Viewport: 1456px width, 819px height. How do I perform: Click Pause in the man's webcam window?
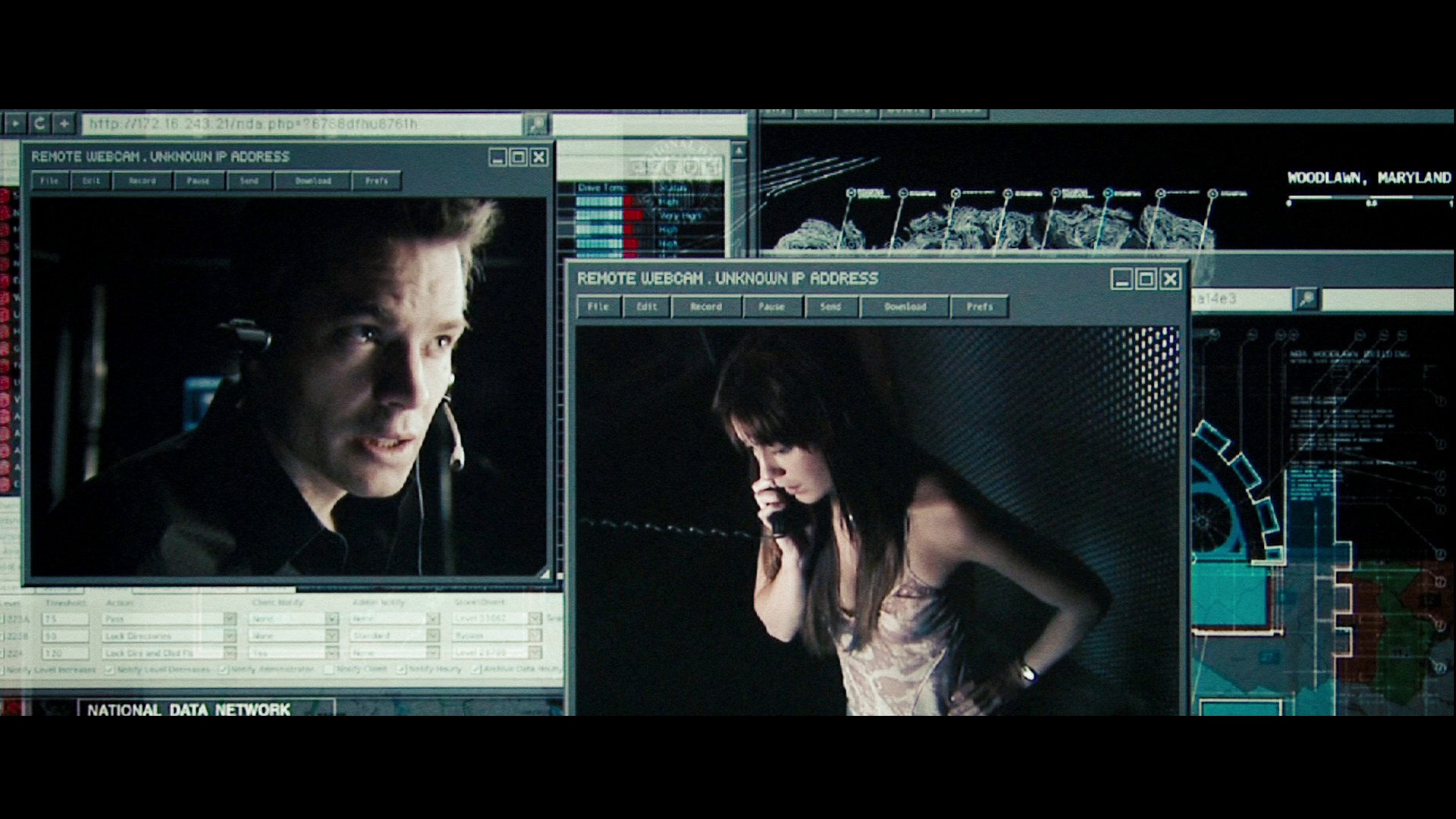(x=199, y=181)
